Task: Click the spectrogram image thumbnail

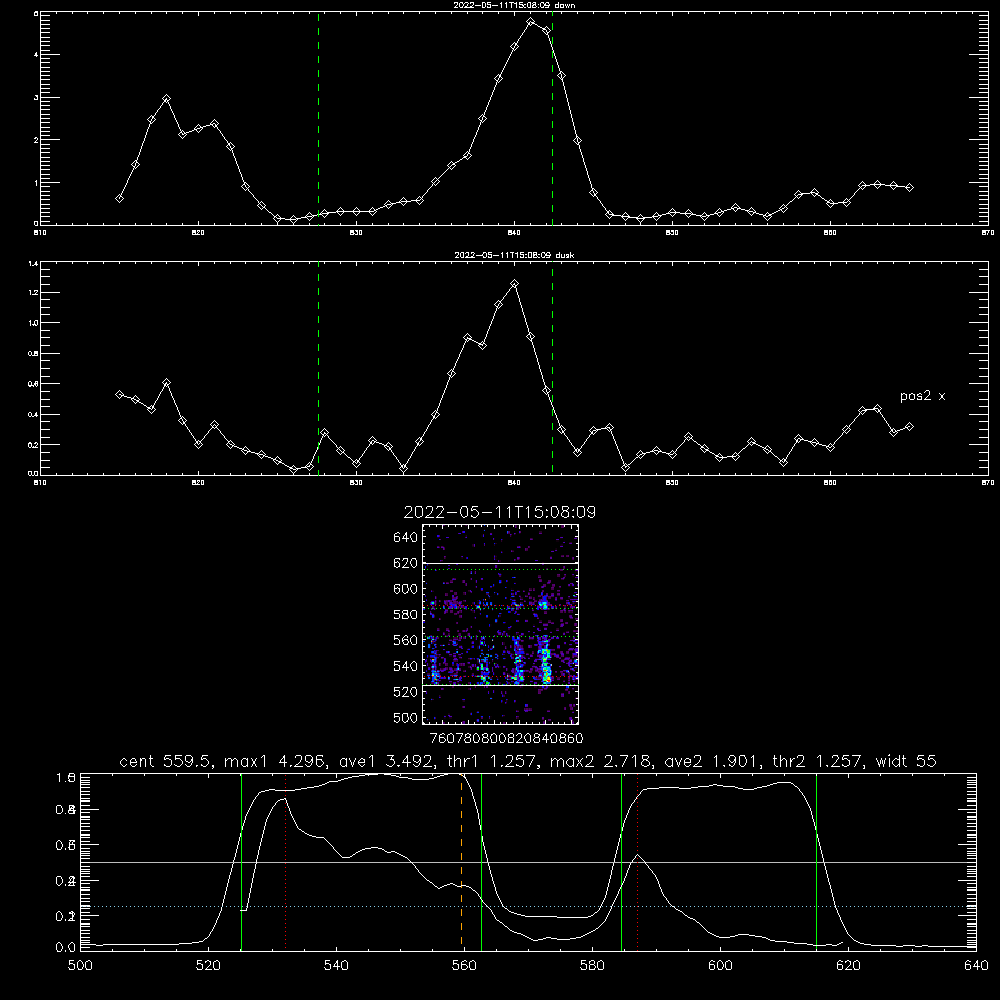Action: click(500, 624)
